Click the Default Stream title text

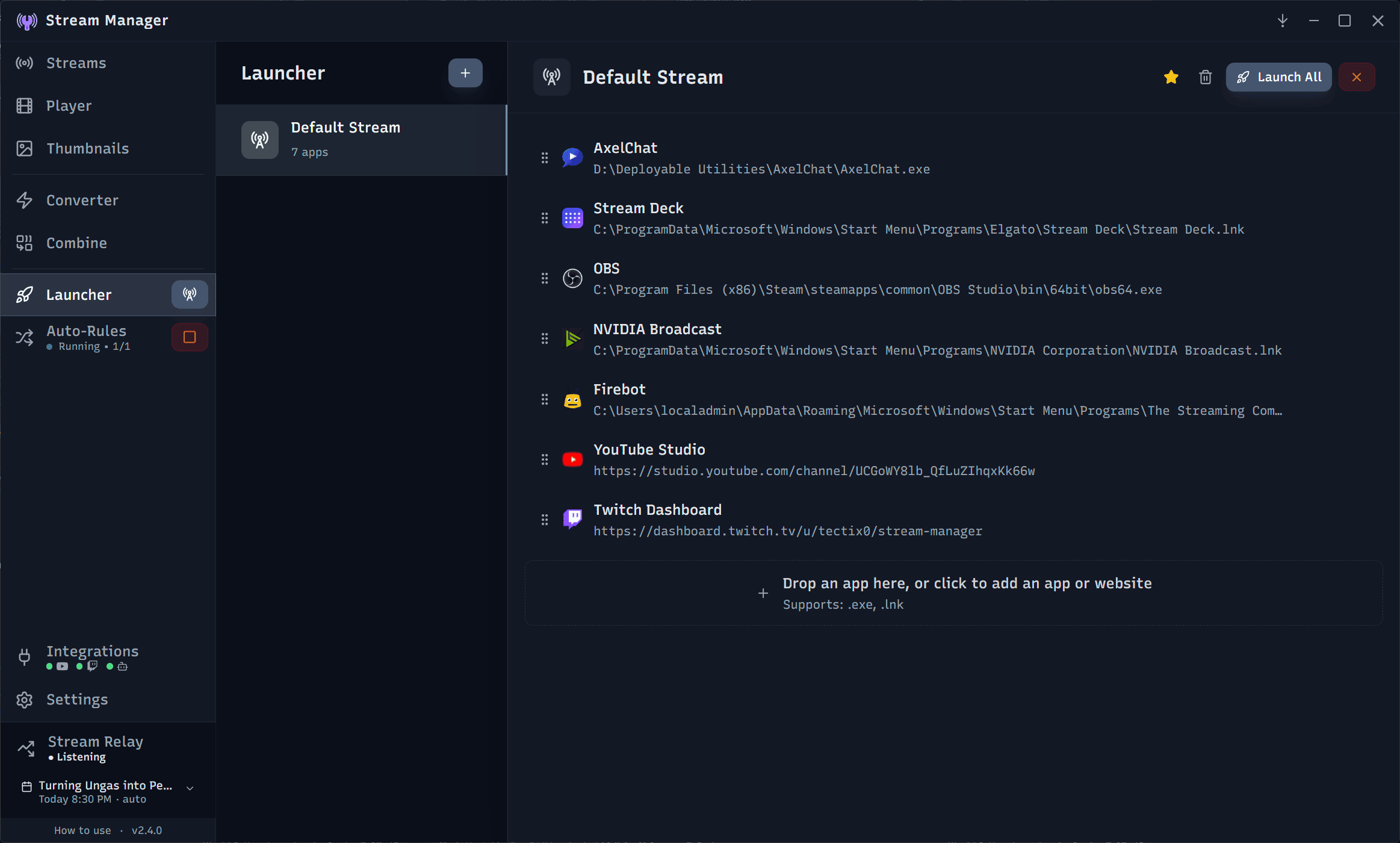[653, 77]
